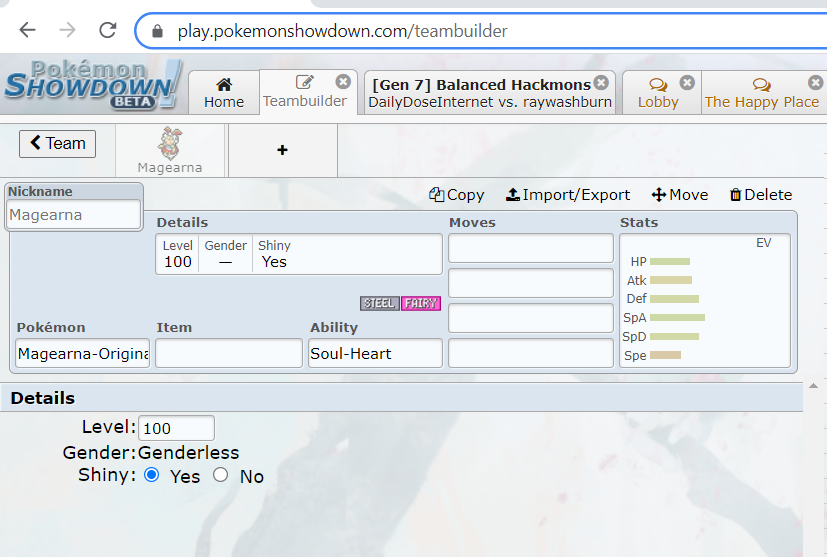Click the HP stat bar
This screenshot has width=827, height=557.
click(670, 262)
